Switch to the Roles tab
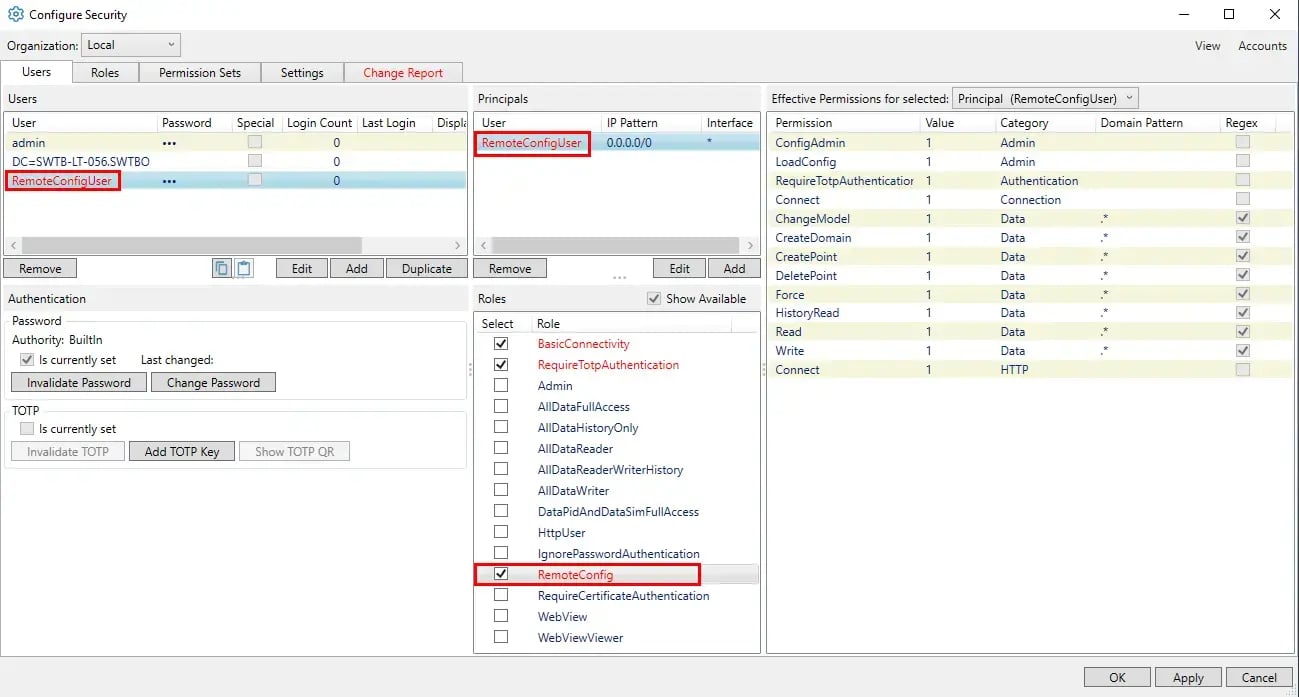The height and width of the screenshot is (697, 1299). (x=104, y=72)
